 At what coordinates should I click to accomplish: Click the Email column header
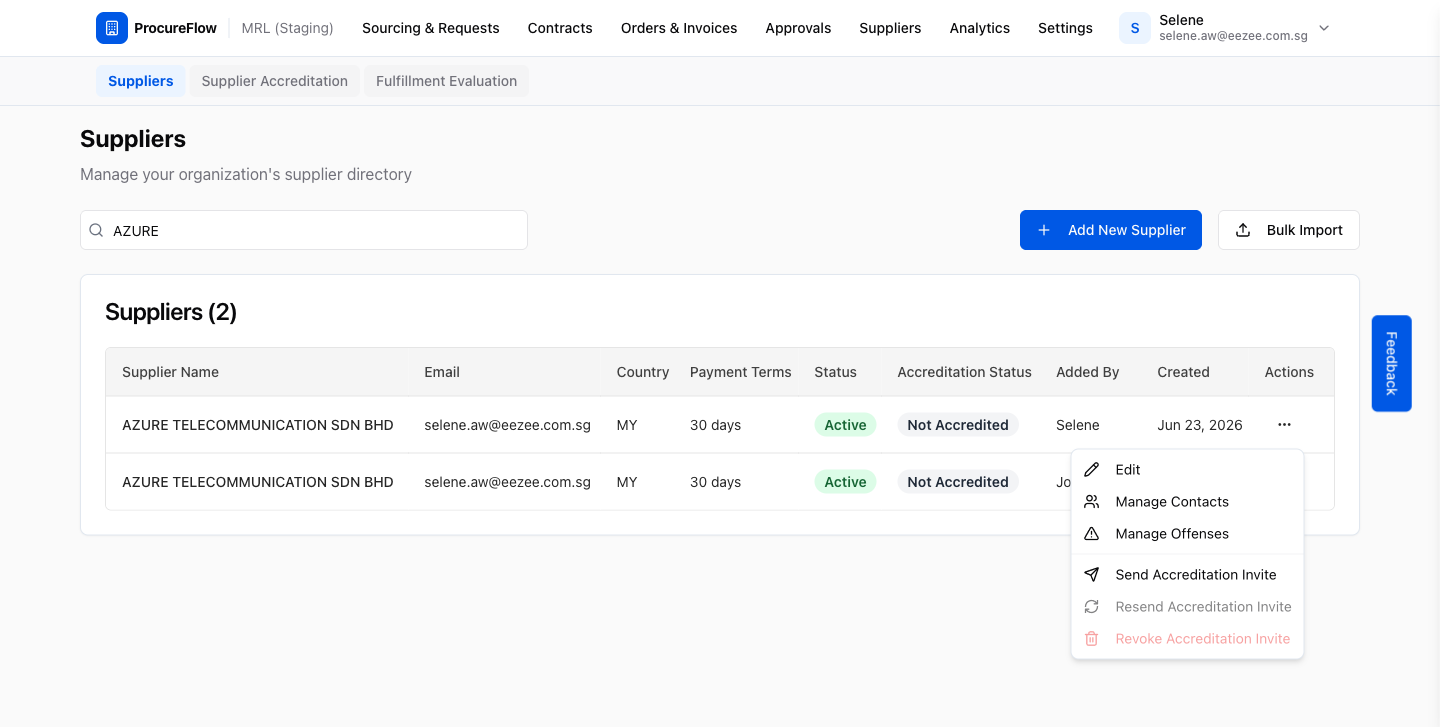(442, 372)
